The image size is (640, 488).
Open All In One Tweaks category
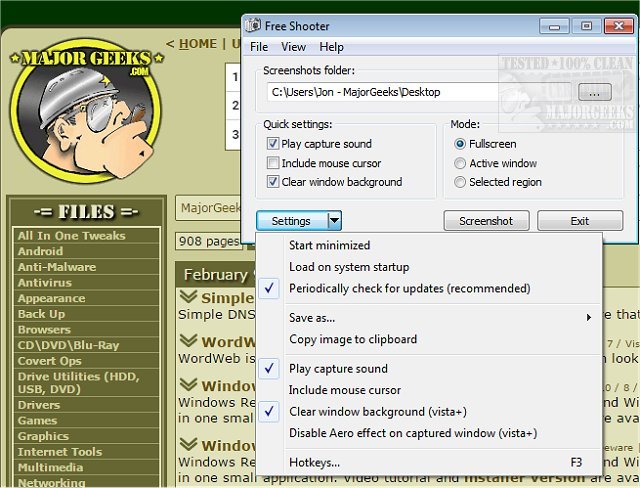[86, 235]
